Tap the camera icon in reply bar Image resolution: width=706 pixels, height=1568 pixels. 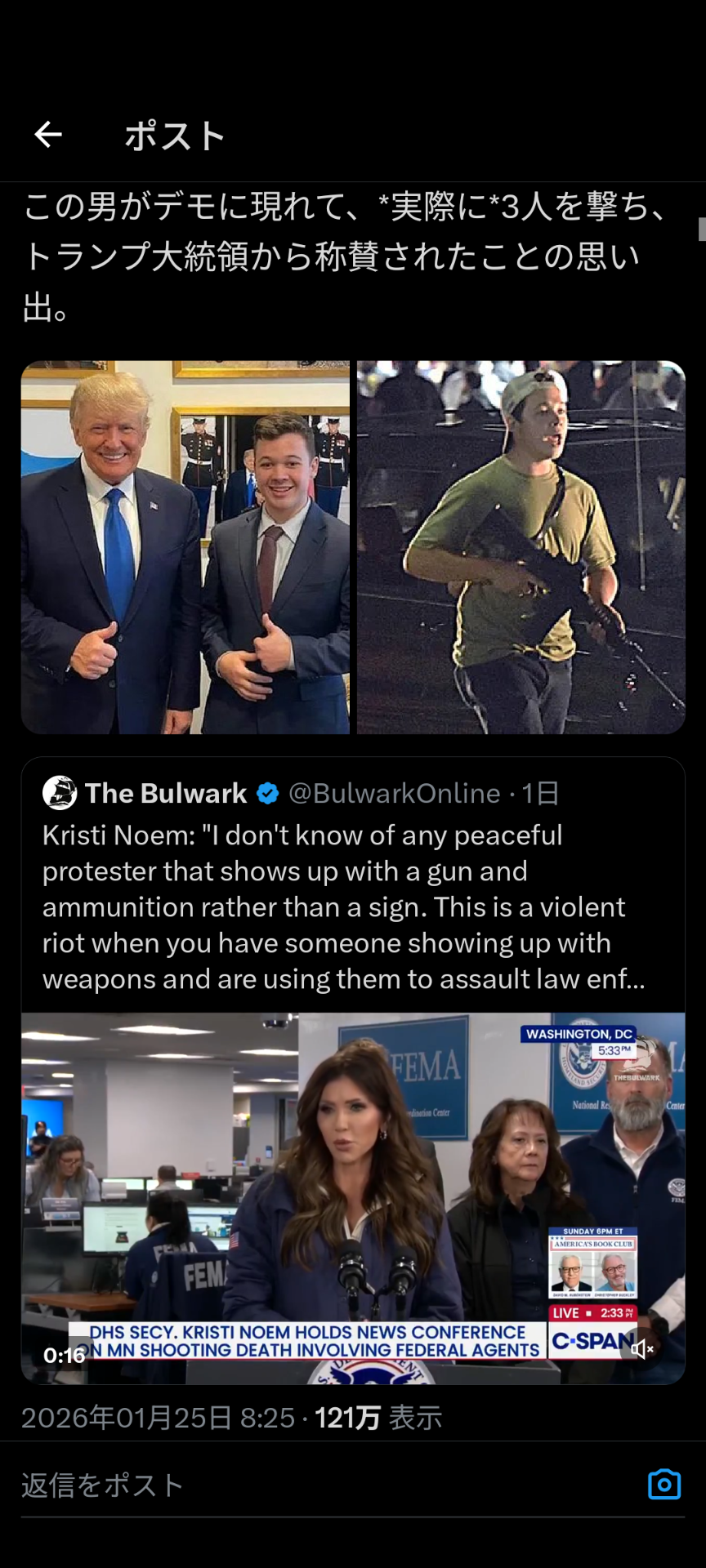point(664,1485)
